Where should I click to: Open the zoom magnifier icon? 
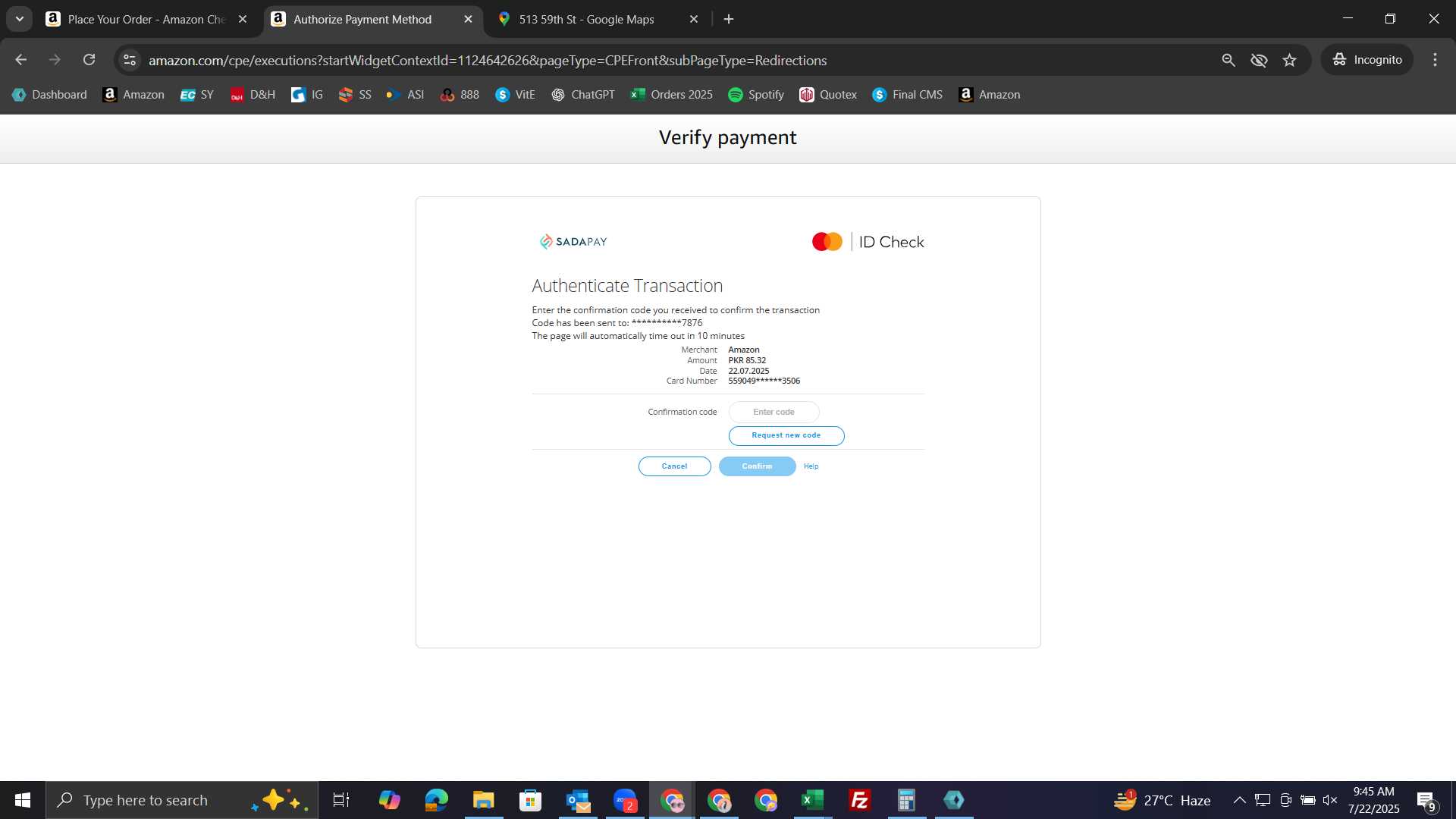coord(1228,60)
